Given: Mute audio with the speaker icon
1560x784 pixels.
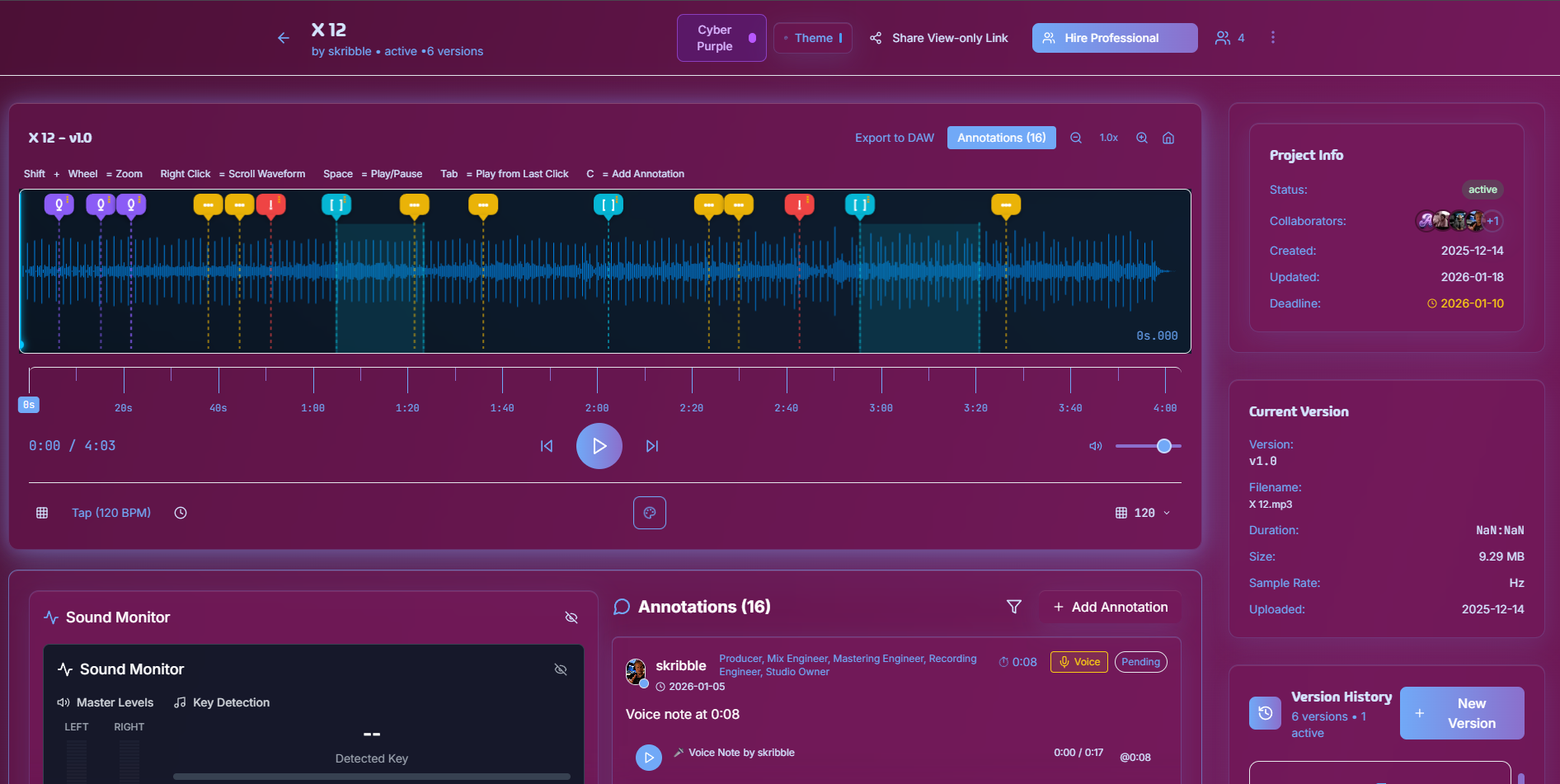Looking at the screenshot, I should click(x=1095, y=446).
